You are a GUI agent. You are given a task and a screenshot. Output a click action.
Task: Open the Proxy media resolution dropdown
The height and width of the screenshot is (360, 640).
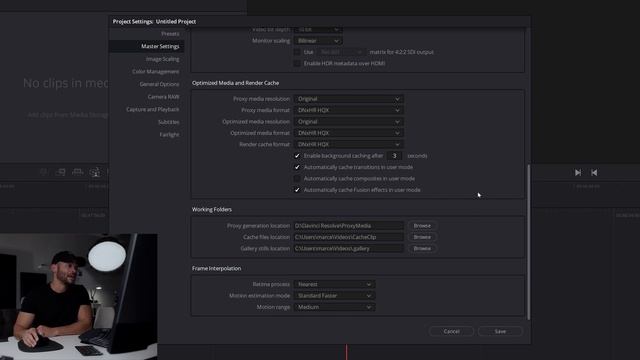coord(349,99)
